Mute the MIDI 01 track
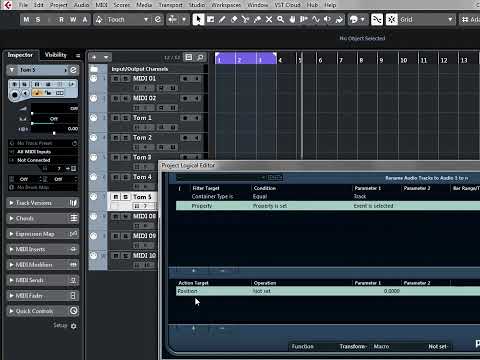The image size is (480, 360). (x=116, y=79)
